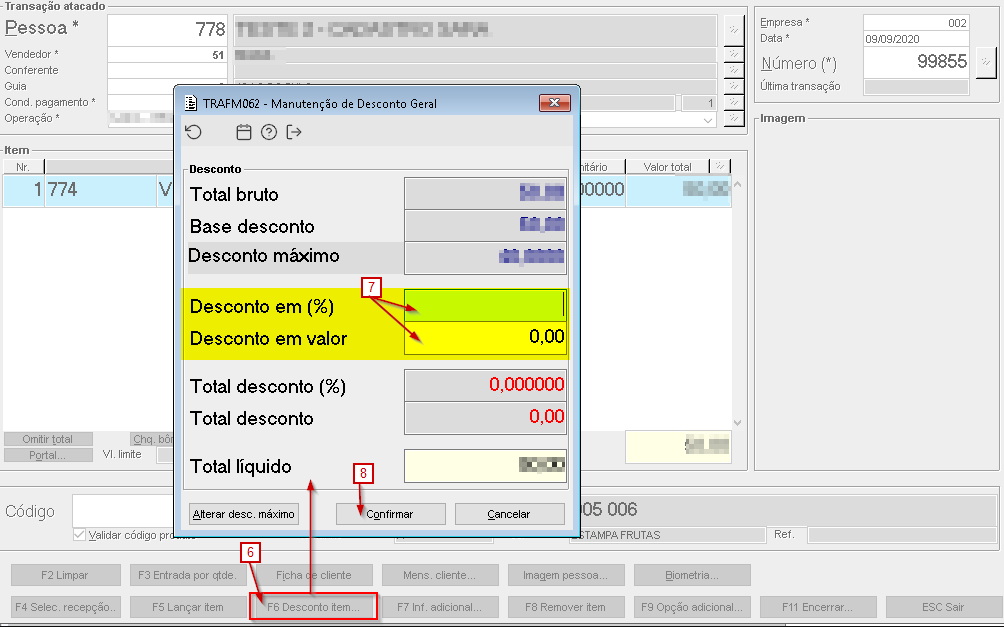
Task: Click the scroll down arrow of item grid
Action: pyautogui.click(x=737, y=423)
